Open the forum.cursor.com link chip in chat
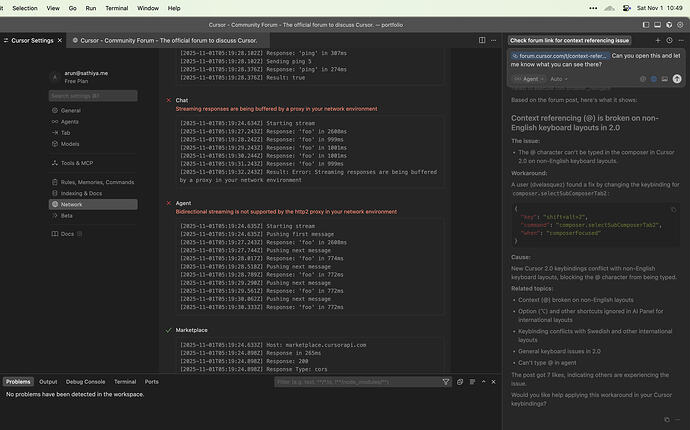Image resolution: width=690 pixels, height=430 pixels. pyautogui.click(x=562, y=55)
